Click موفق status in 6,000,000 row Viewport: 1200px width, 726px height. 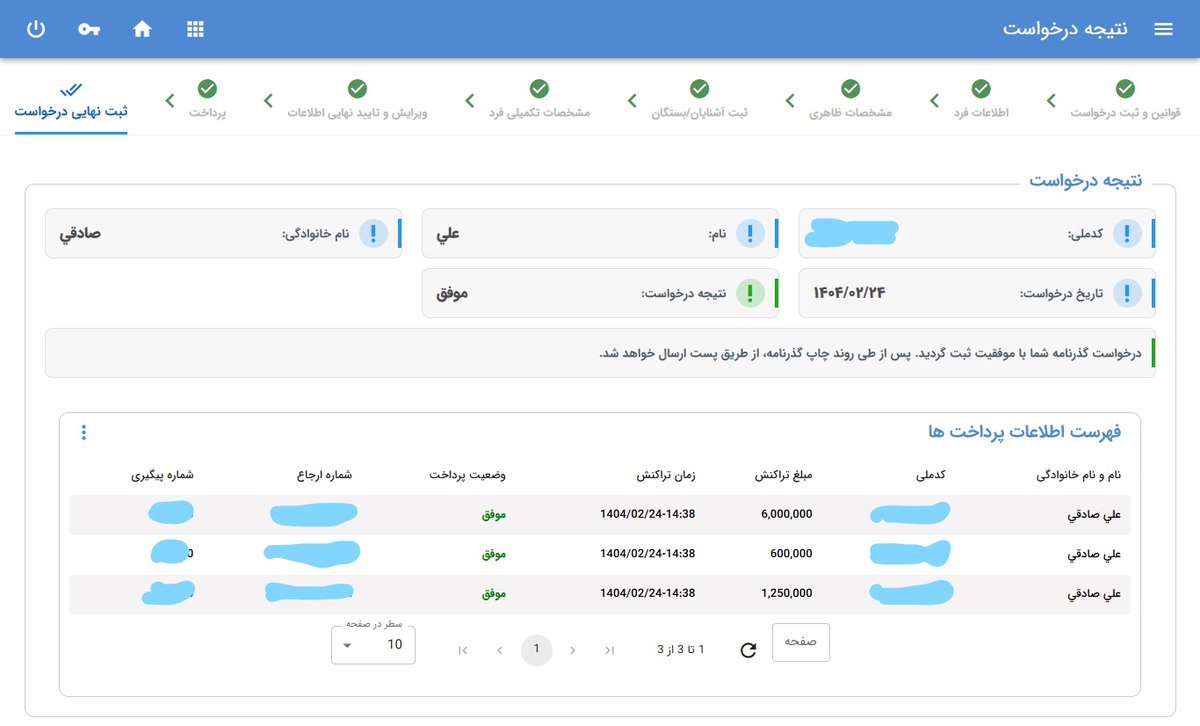495,514
